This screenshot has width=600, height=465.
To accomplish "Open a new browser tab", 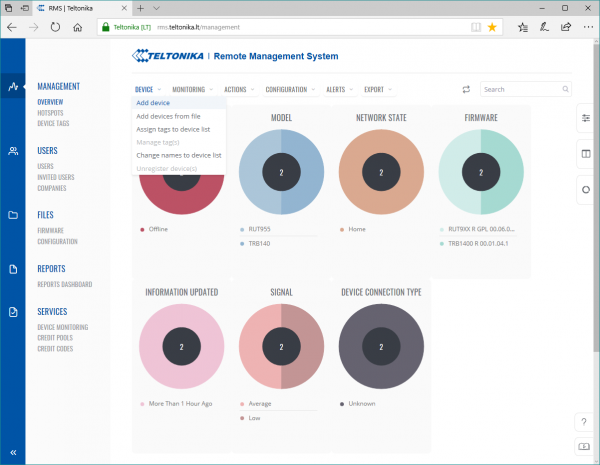I will [x=140, y=8].
